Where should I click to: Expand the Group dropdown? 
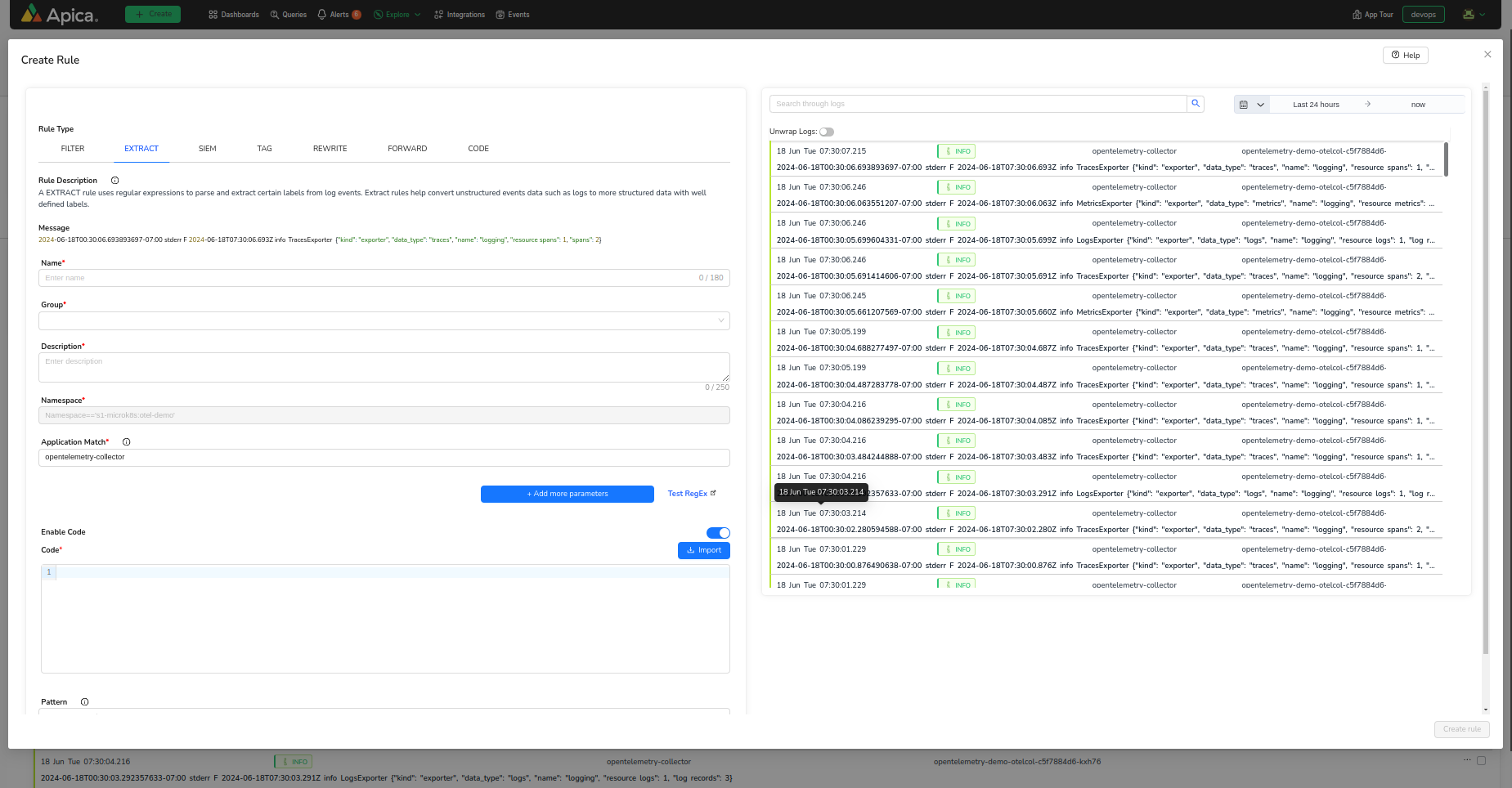(384, 320)
